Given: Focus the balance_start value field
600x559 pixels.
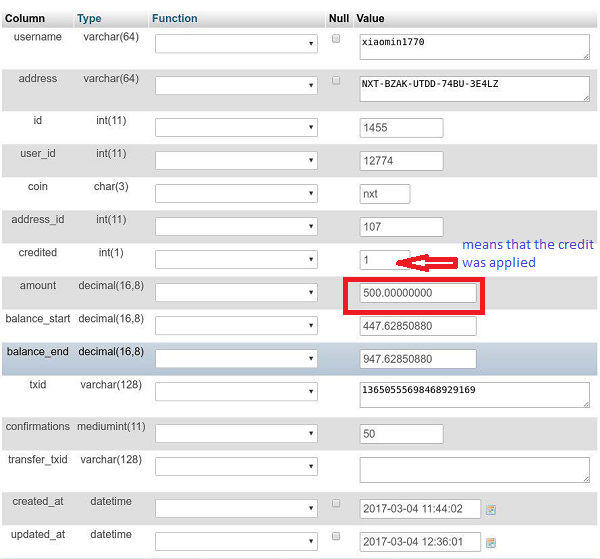Looking at the screenshot, I should coord(418,326).
